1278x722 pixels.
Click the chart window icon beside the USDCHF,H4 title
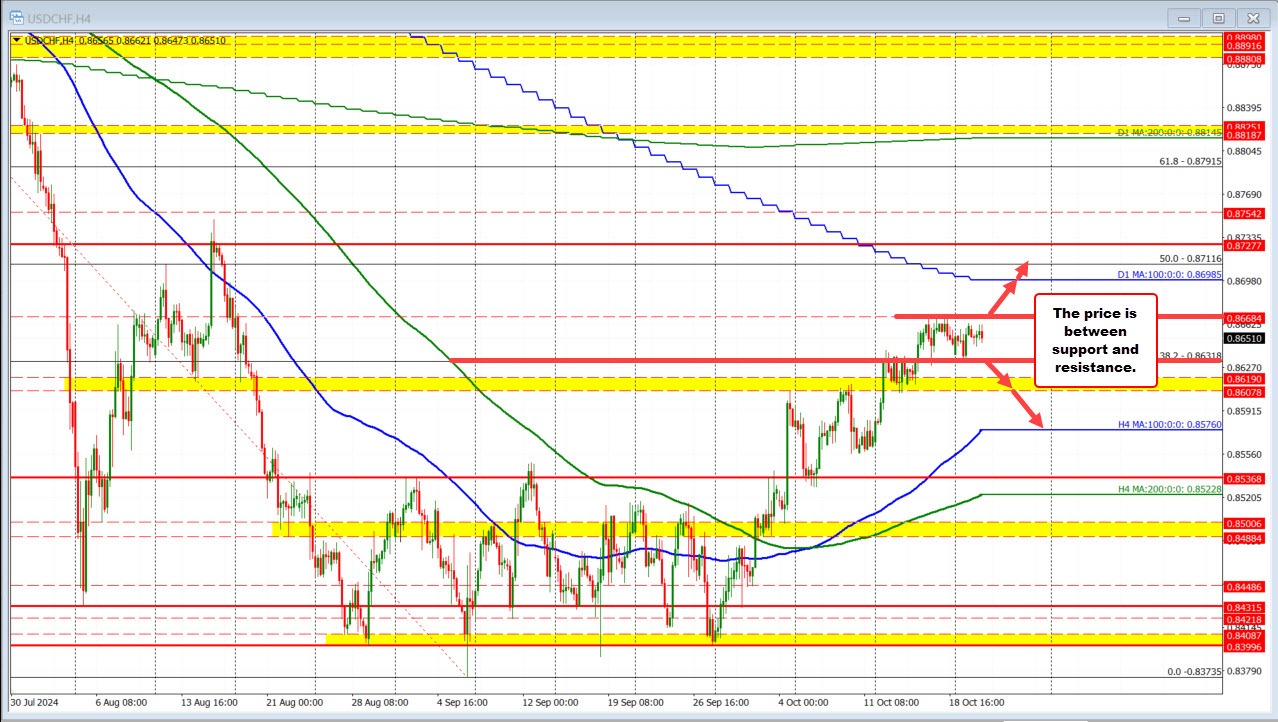(x=12, y=17)
